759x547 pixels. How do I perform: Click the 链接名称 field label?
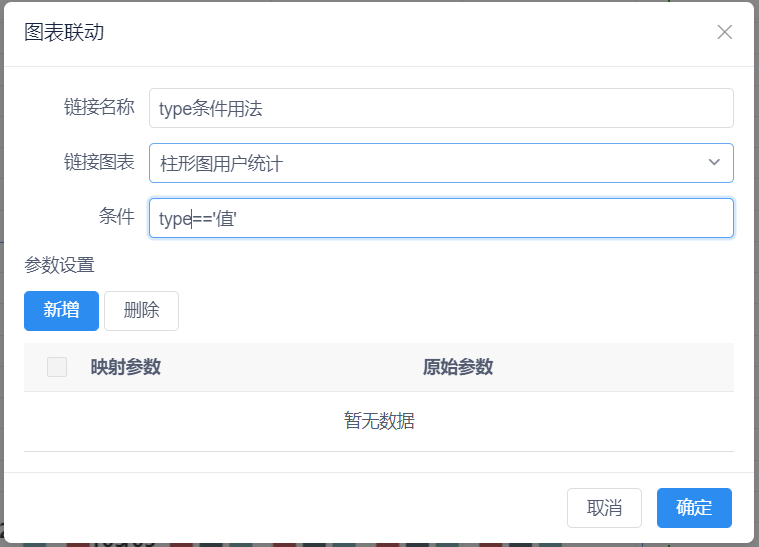(99, 107)
